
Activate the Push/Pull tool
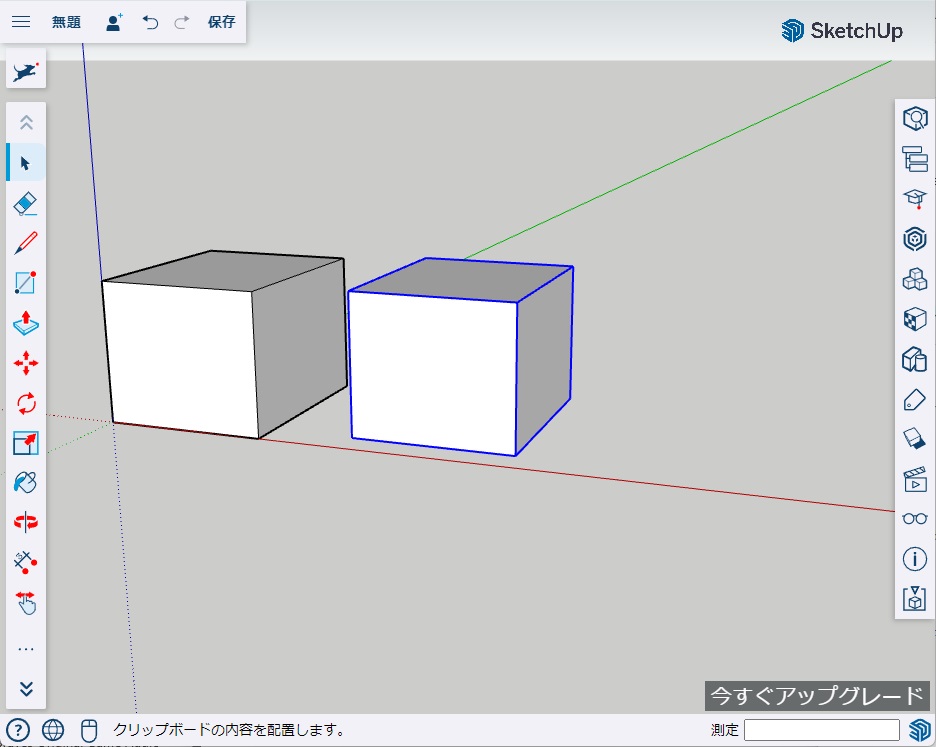click(x=26, y=323)
